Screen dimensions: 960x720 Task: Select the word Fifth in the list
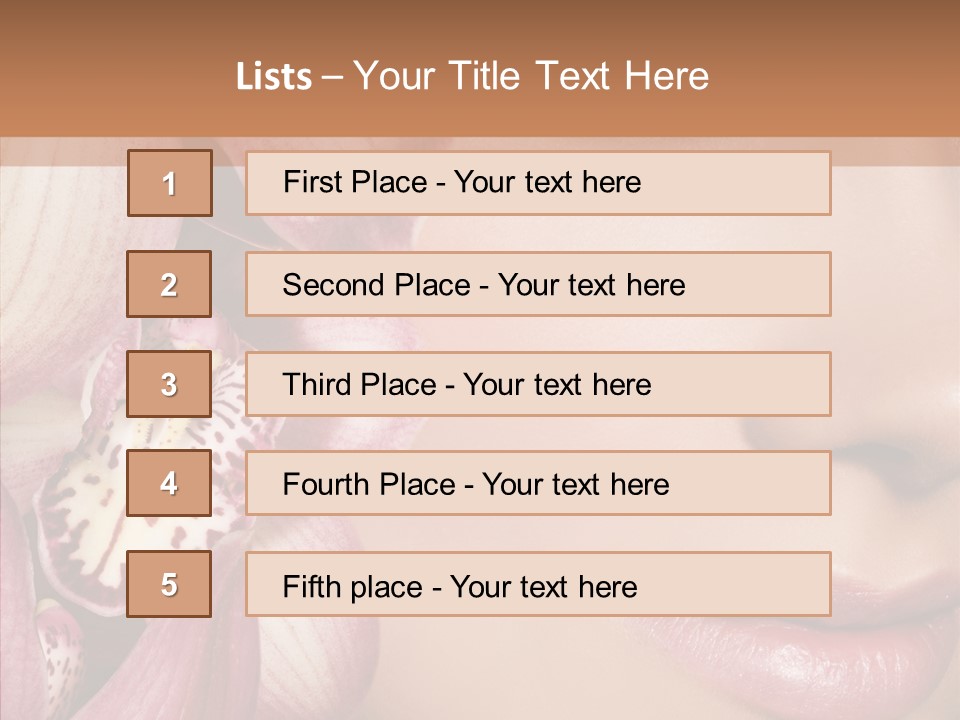[x=310, y=586]
